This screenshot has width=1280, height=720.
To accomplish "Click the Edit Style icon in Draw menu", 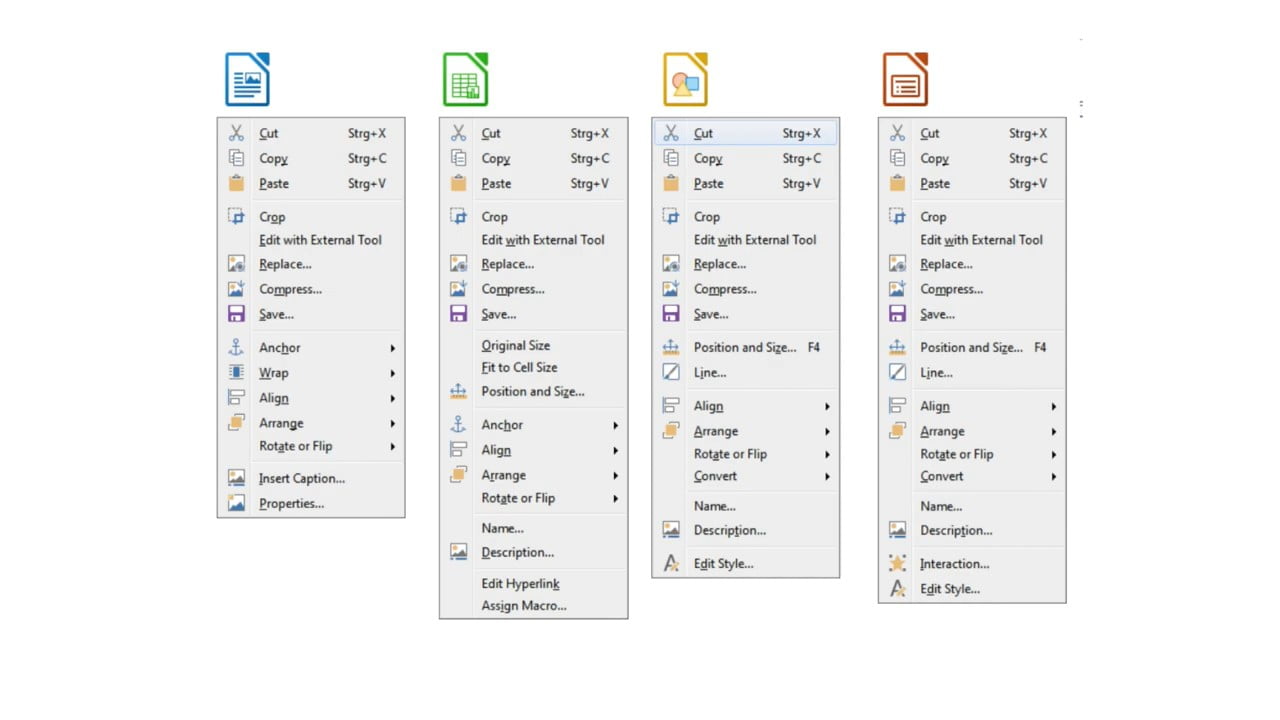I will (672, 564).
